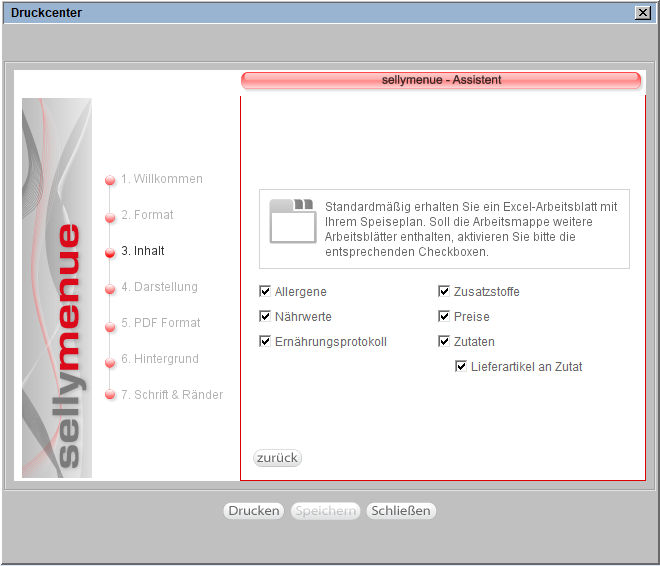660x566 pixels.
Task: Disable the Zutaten checkbox
Action: (x=444, y=342)
